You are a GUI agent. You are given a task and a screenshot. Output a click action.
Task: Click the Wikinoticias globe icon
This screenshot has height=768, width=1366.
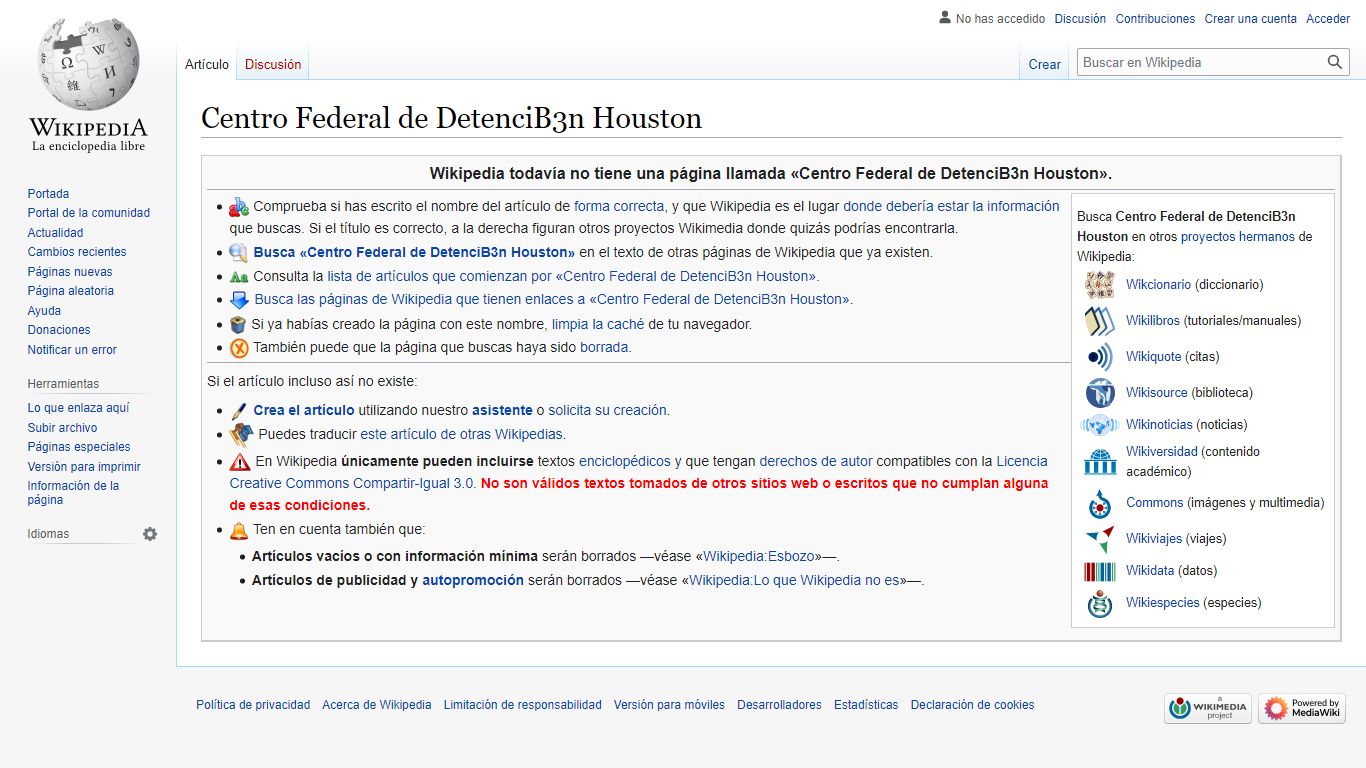click(x=1100, y=425)
